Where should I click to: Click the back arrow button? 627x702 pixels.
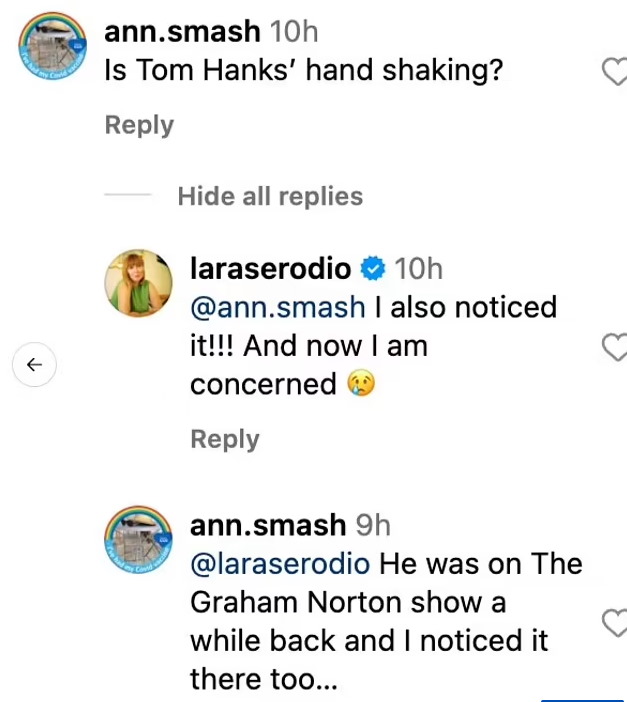[x=34, y=365]
